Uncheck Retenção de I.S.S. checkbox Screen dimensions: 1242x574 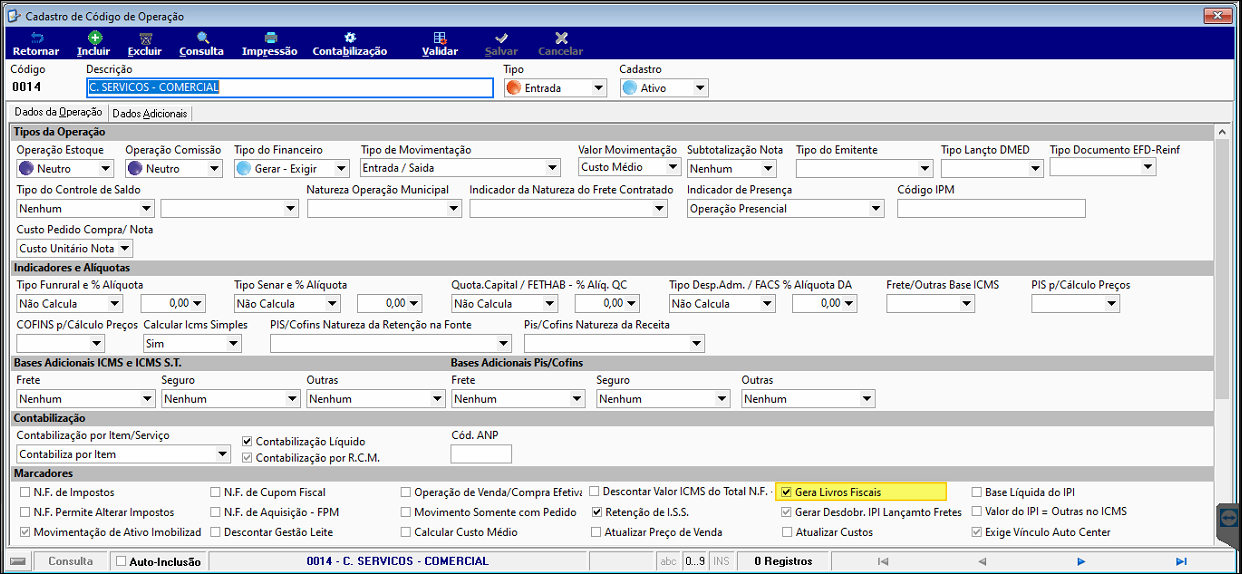click(597, 512)
